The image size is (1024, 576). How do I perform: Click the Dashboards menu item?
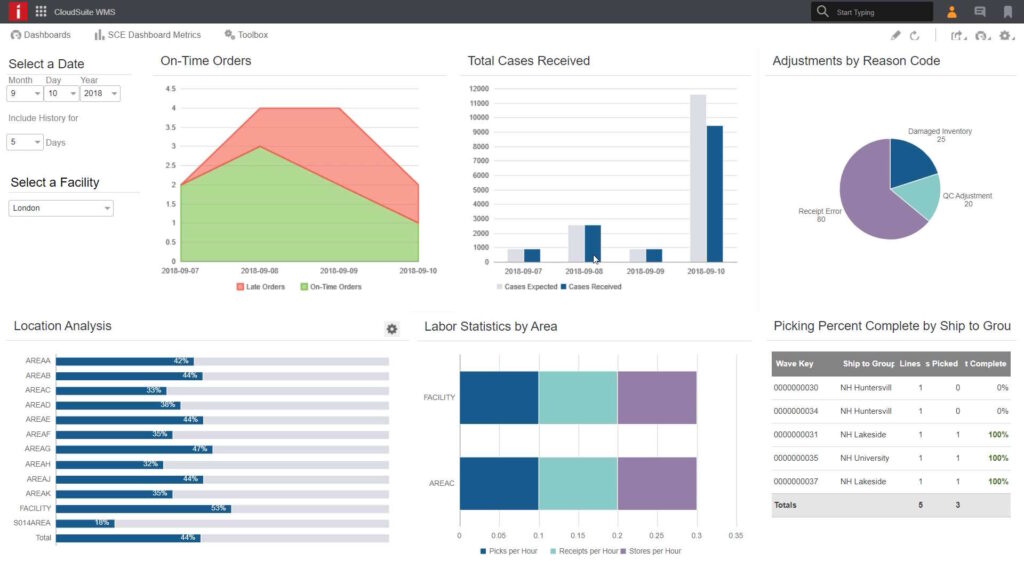point(41,34)
